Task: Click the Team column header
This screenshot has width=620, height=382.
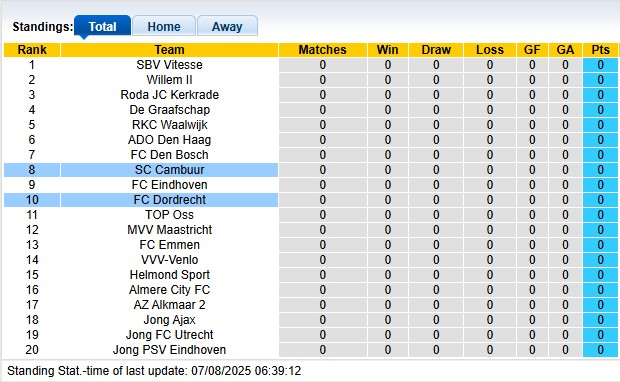Action: pyautogui.click(x=169, y=50)
